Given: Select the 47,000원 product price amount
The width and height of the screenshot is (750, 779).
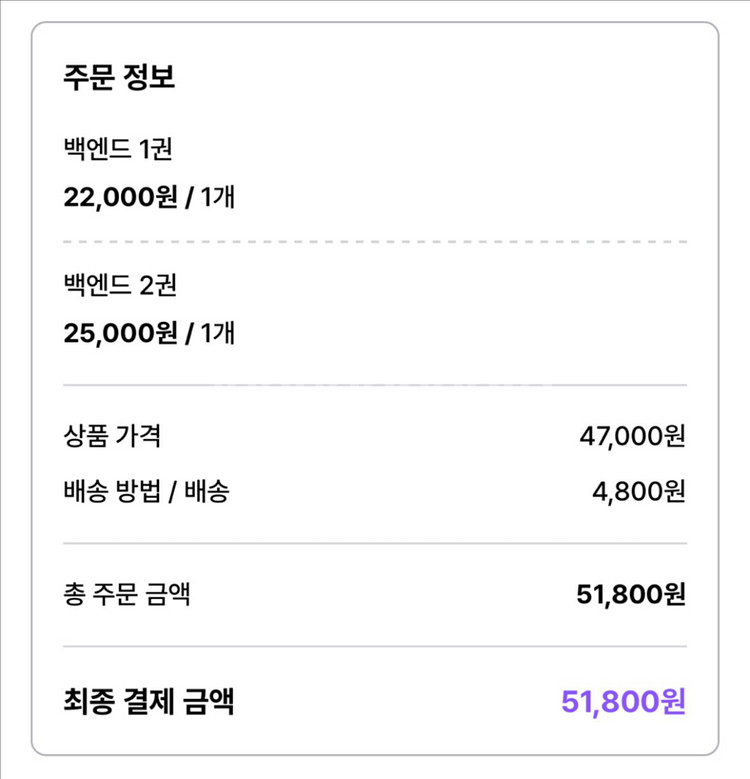Looking at the screenshot, I should pos(632,436).
